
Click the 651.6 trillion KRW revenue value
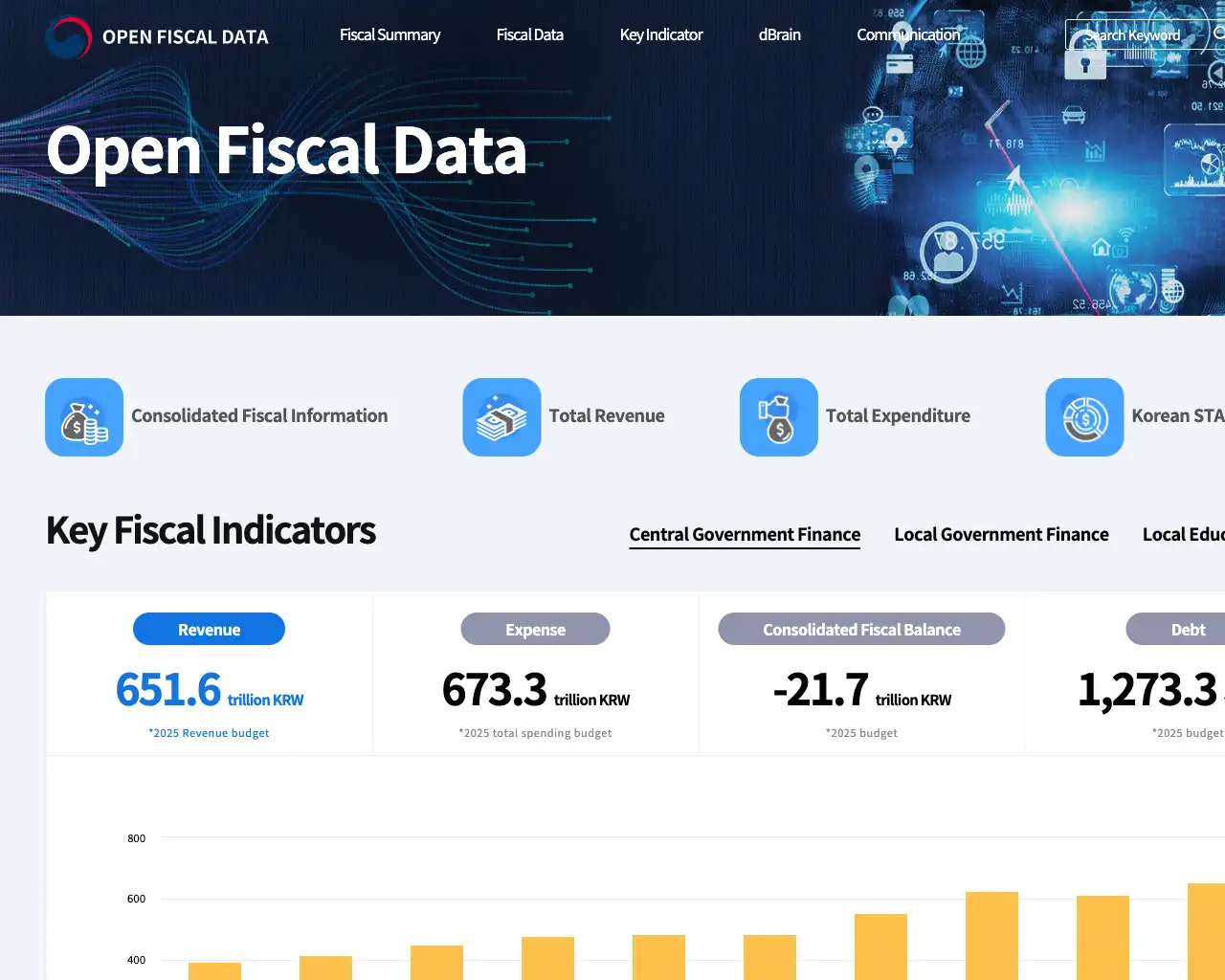[x=210, y=690]
